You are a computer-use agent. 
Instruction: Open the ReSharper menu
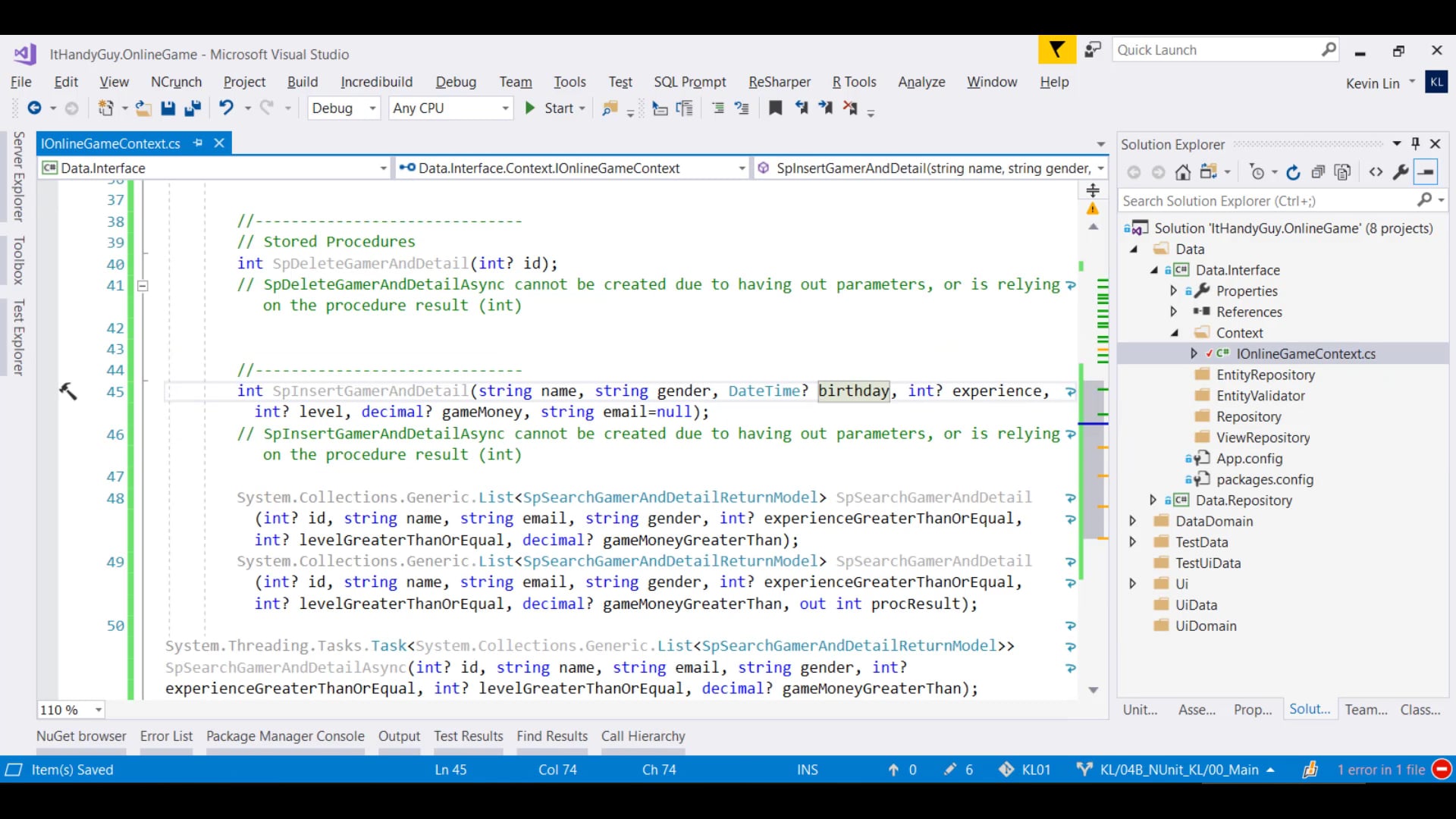coord(779,82)
